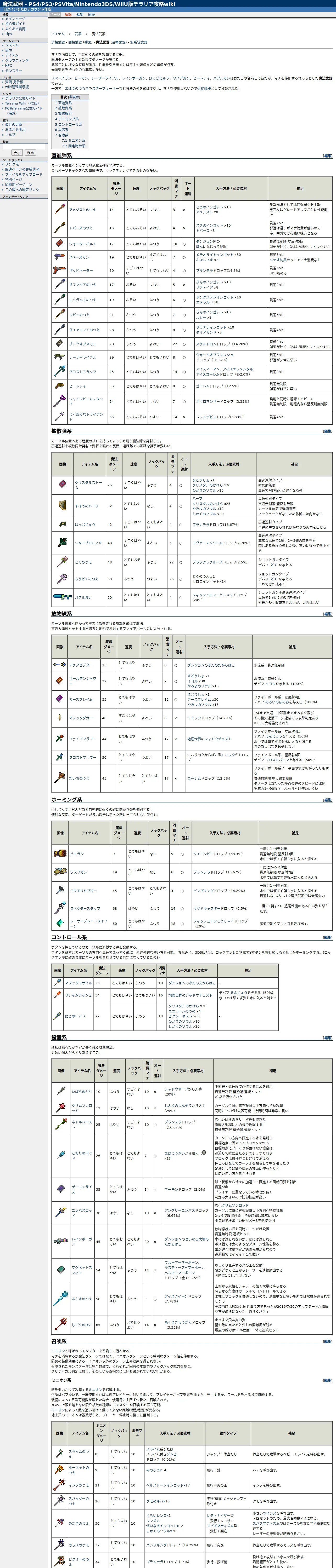Click the ゴールデンシャワー book icon

coord(60,681)
